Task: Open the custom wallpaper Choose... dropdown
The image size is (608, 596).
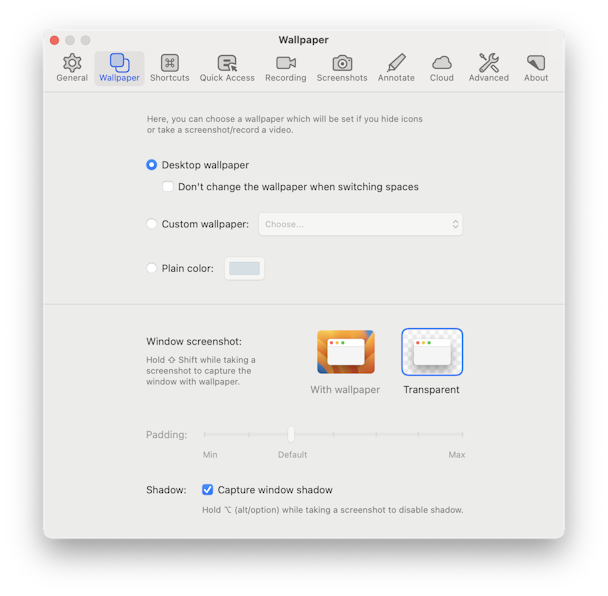Action: [x=361, y=224]
